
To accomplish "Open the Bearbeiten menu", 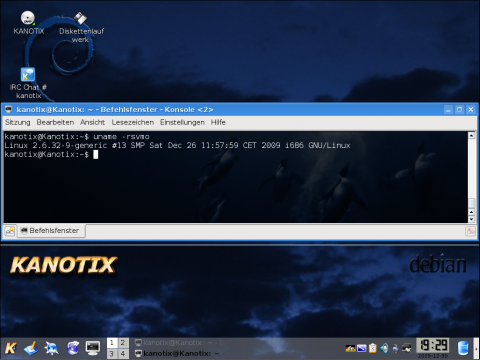I will coord(55,122).
